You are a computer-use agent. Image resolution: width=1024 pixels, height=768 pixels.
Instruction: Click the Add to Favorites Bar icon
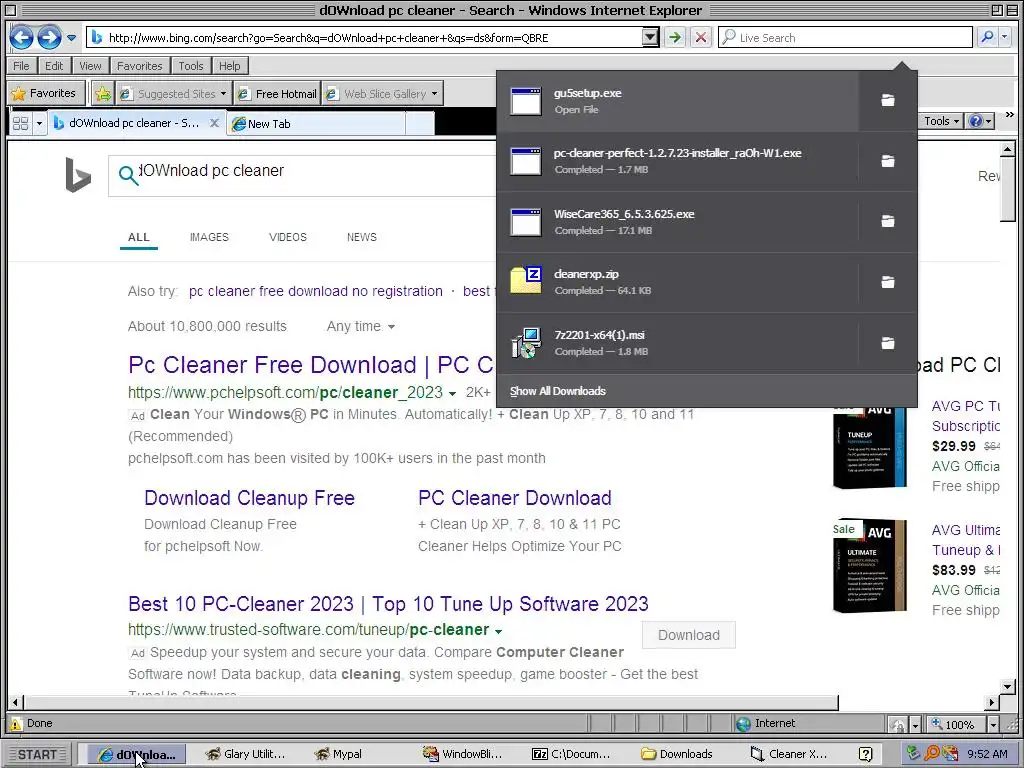pyautogui.click(x=103, y=94)
